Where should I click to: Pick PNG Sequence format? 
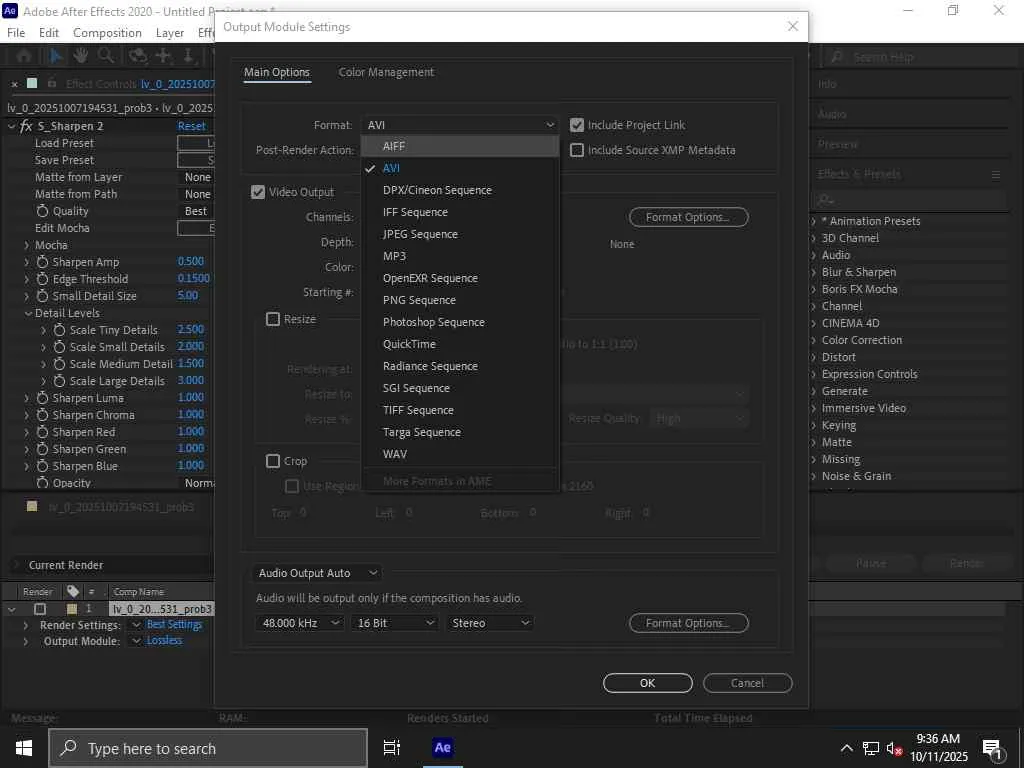click(460, 300)
